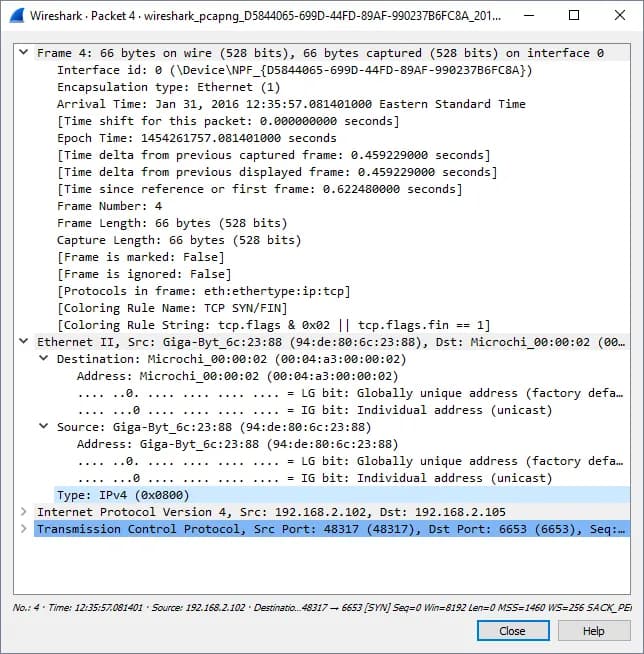This screenshot has height=654, width=644.
Task: Select the Coloring Rule String row
Action: point(342,325)
